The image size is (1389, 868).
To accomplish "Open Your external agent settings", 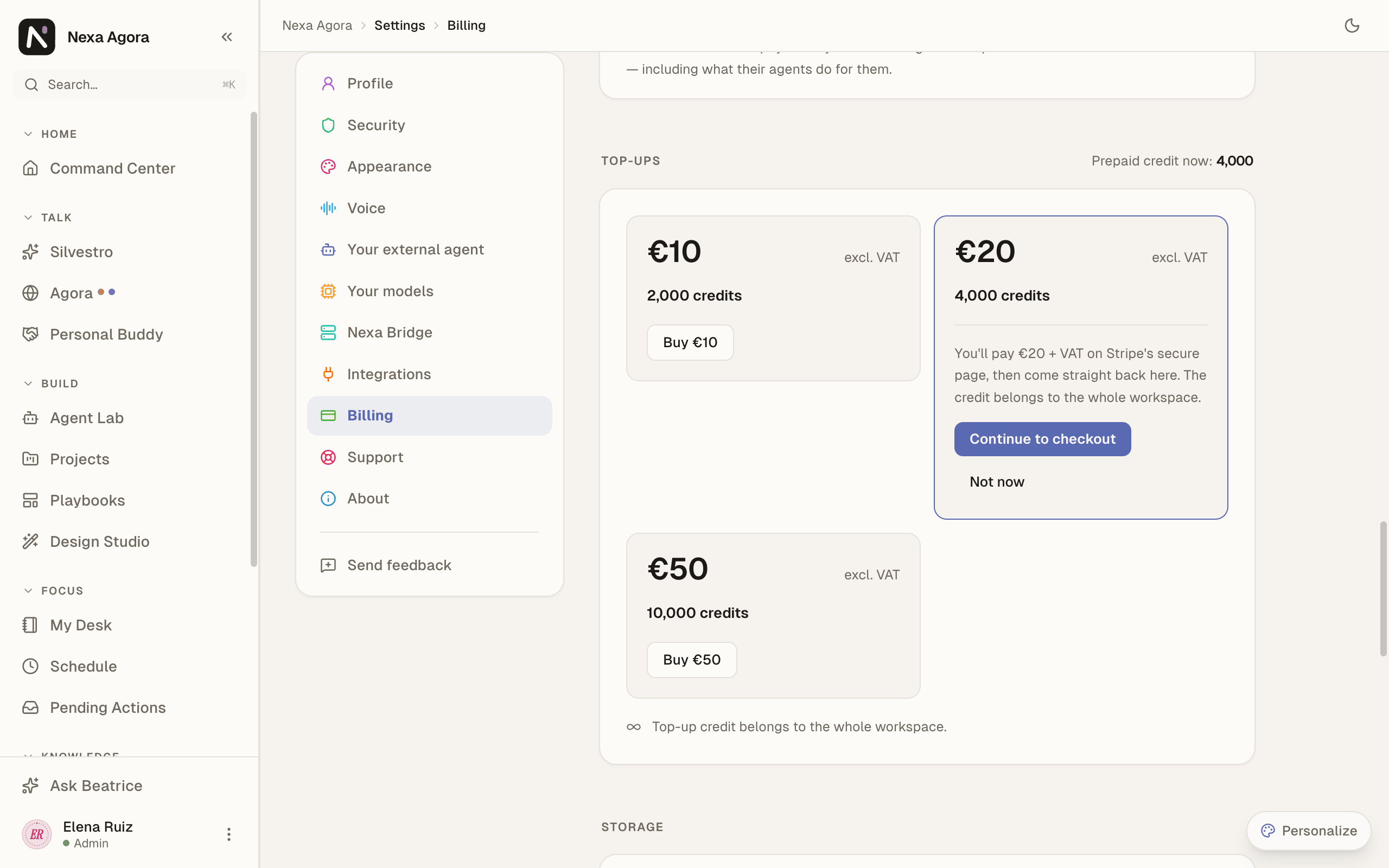I will [429, 250].
